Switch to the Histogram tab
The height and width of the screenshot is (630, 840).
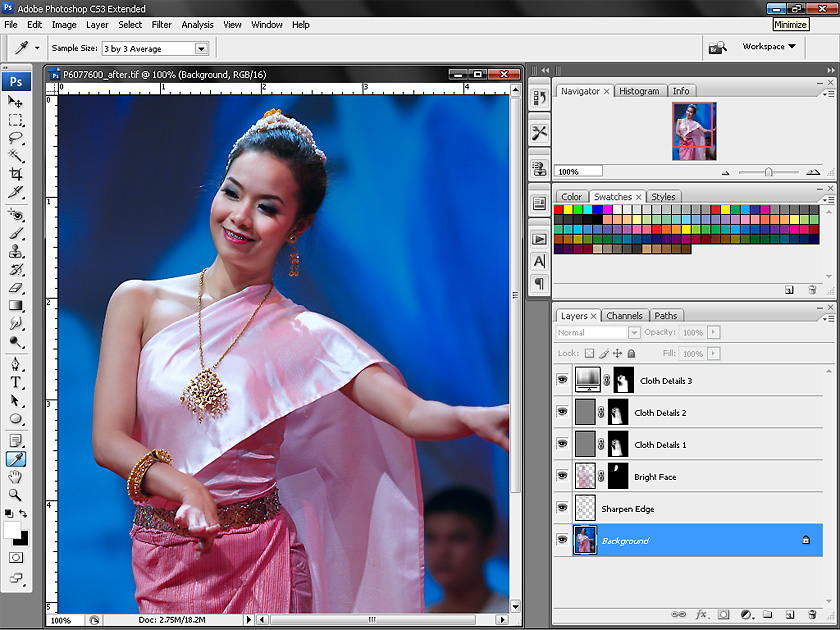coord(639,91)
